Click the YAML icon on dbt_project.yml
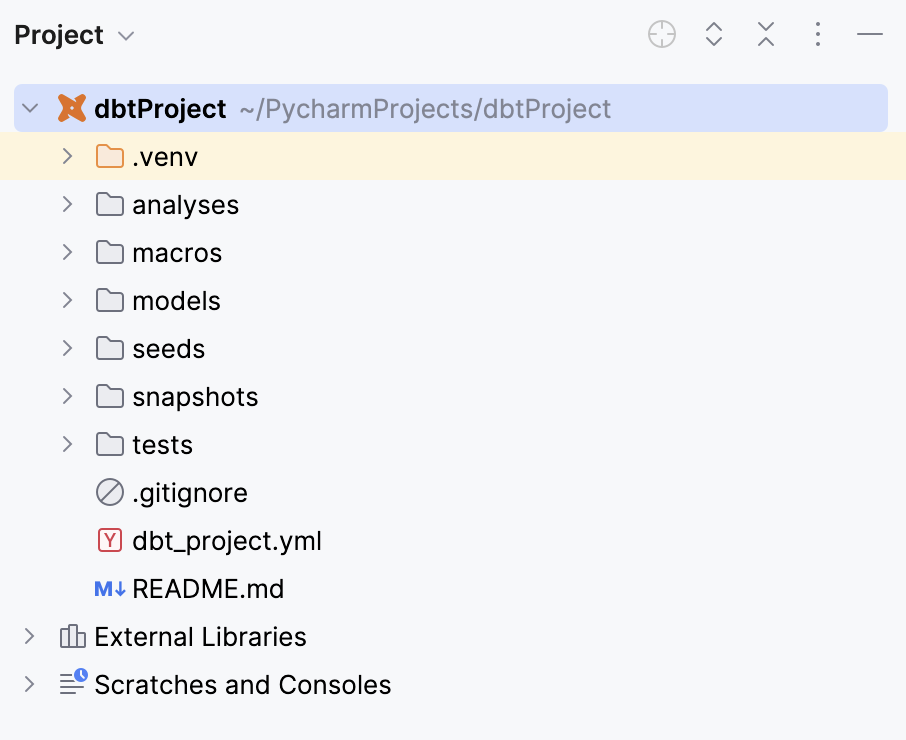This screenshot has height=740, width=906. click(108, 540)
